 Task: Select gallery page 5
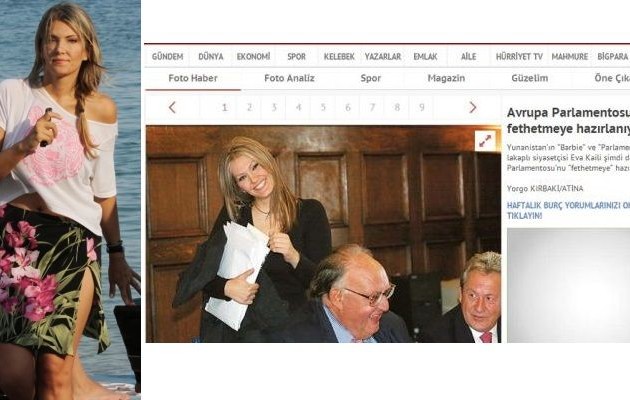[x=323, y=108]
